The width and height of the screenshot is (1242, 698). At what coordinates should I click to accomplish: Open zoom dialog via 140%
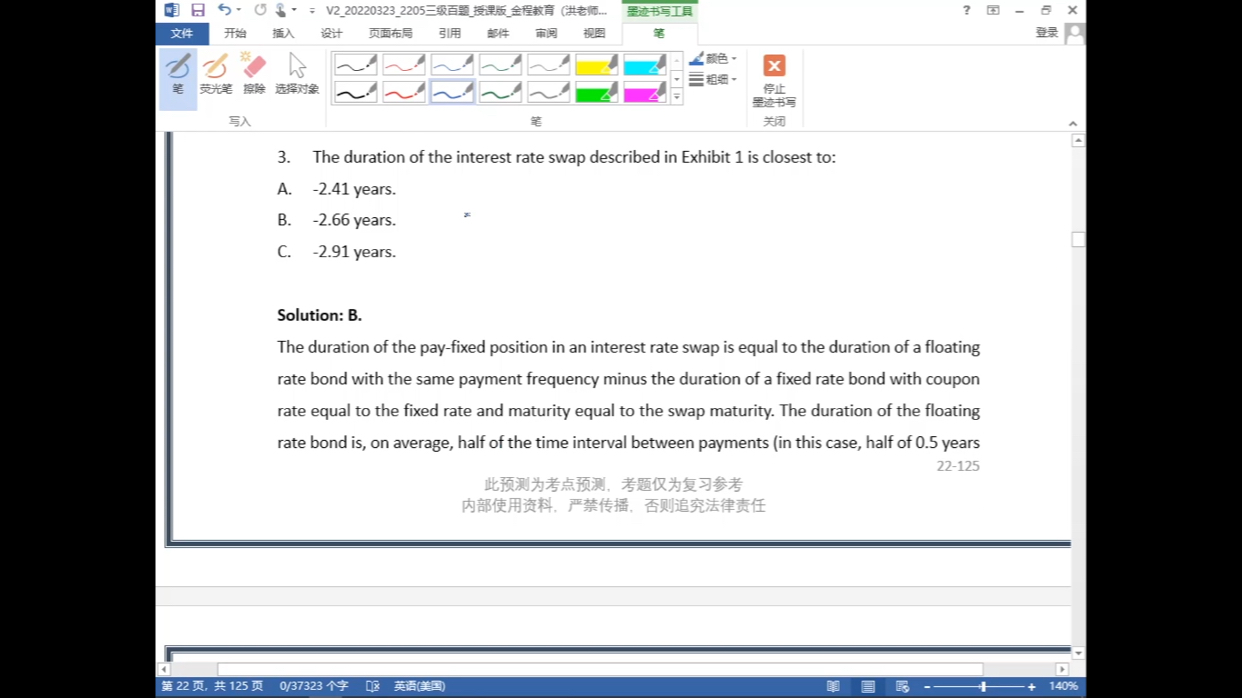(x=1063, y=687)
